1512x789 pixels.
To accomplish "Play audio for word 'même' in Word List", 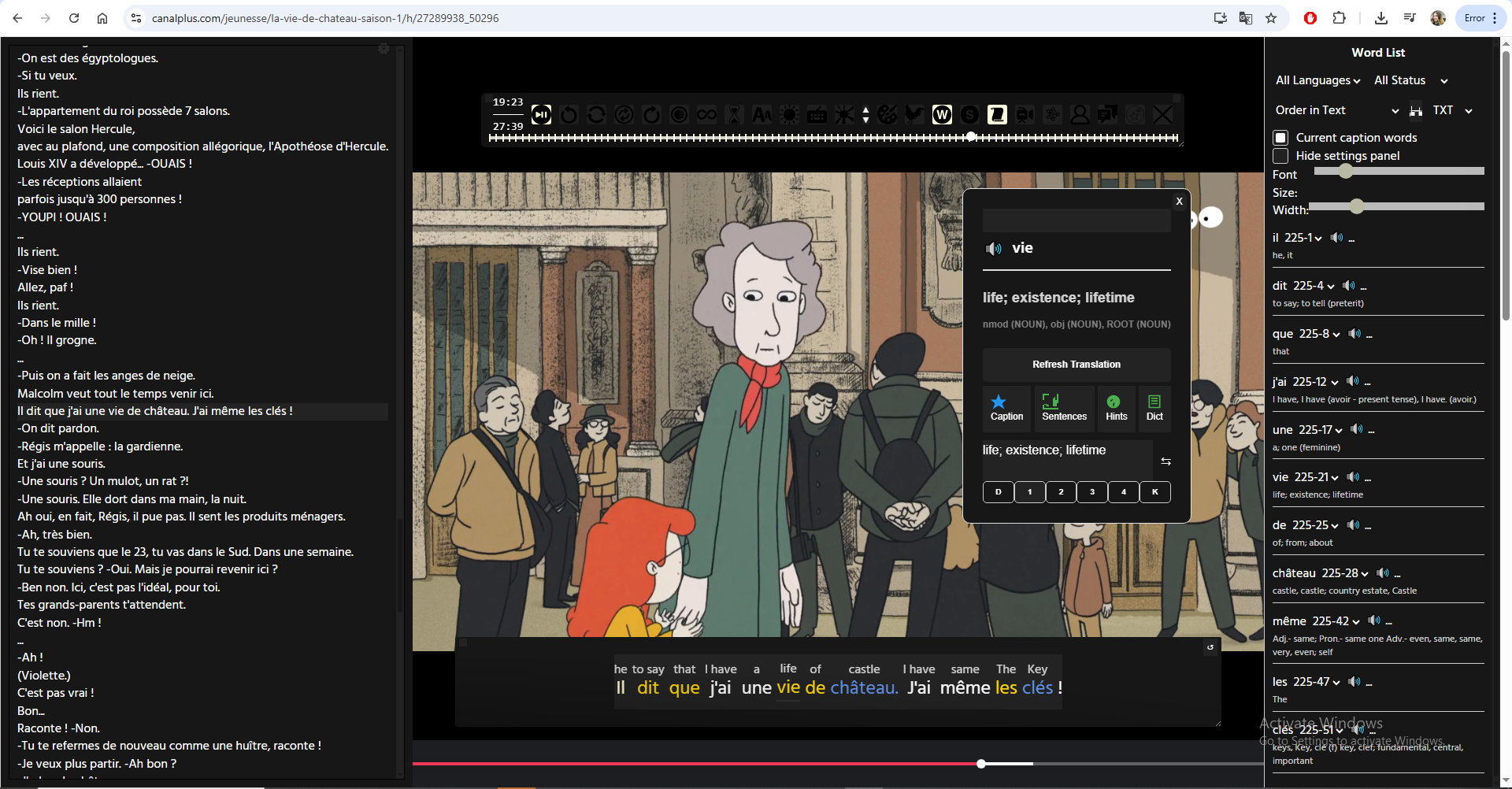I will [1374, 620].
